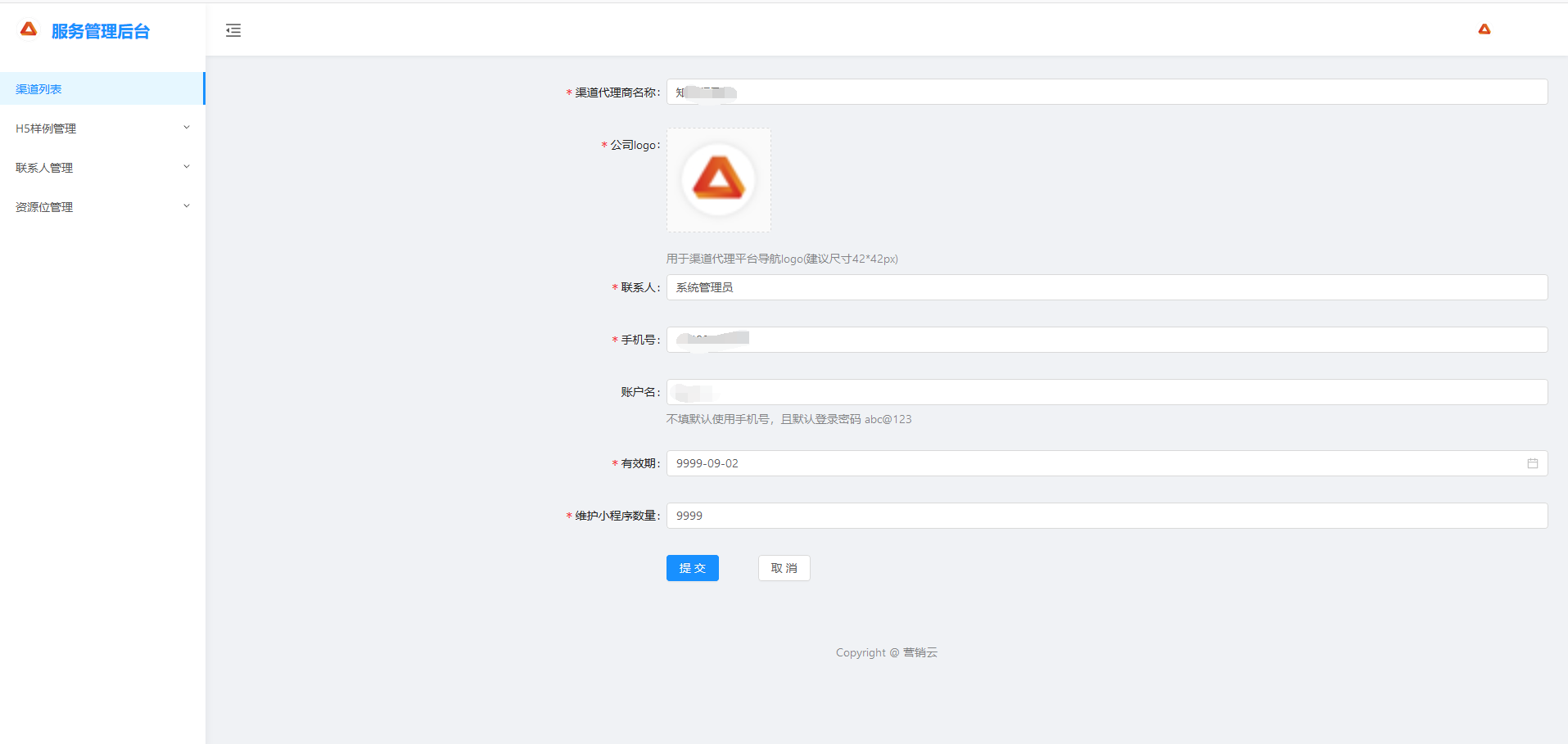Click the Copyright @ 营销云 footer text
1568x744 pixels.
(x=887, y=652)
